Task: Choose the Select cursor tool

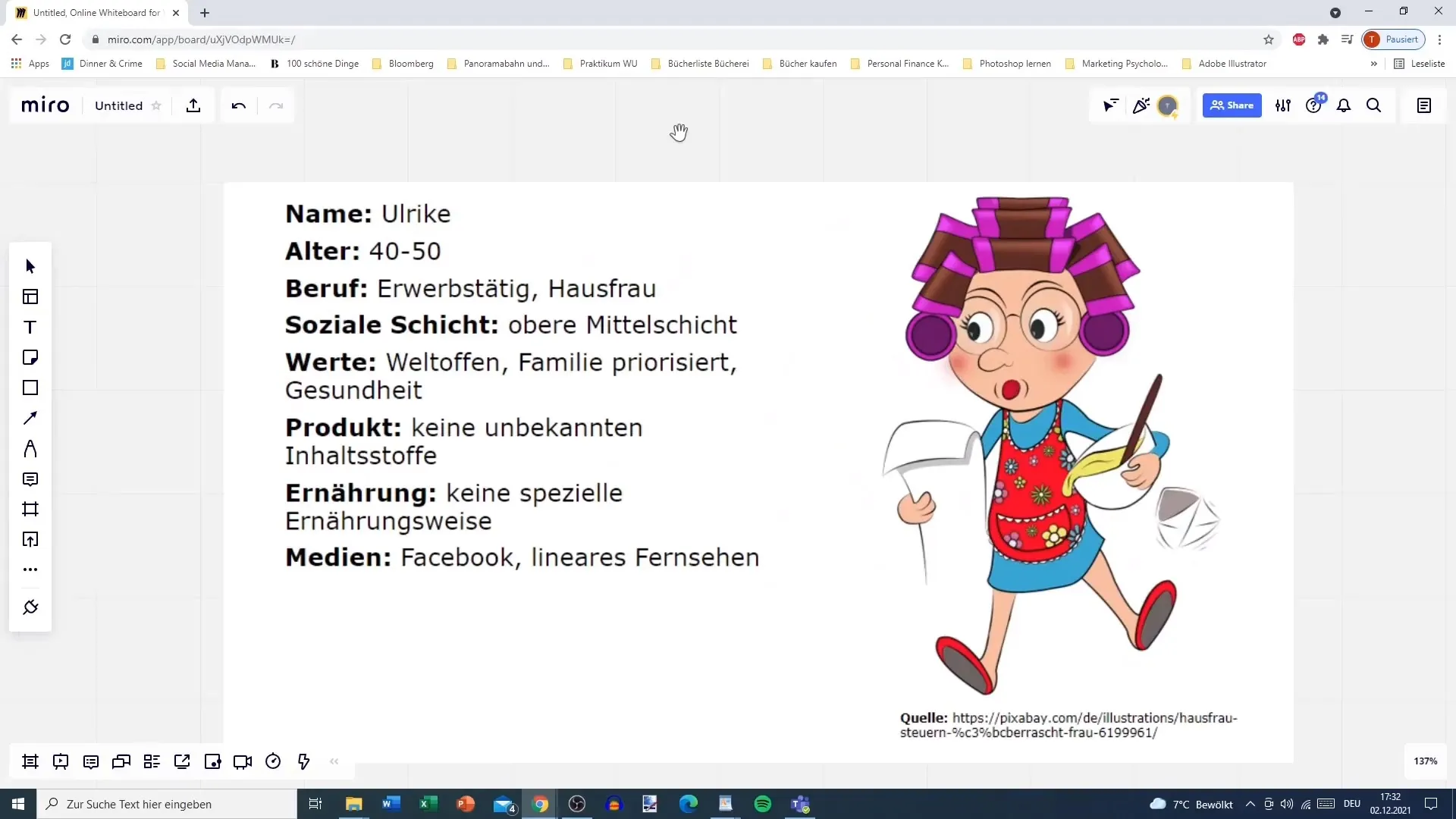Action: click(30, 266)
